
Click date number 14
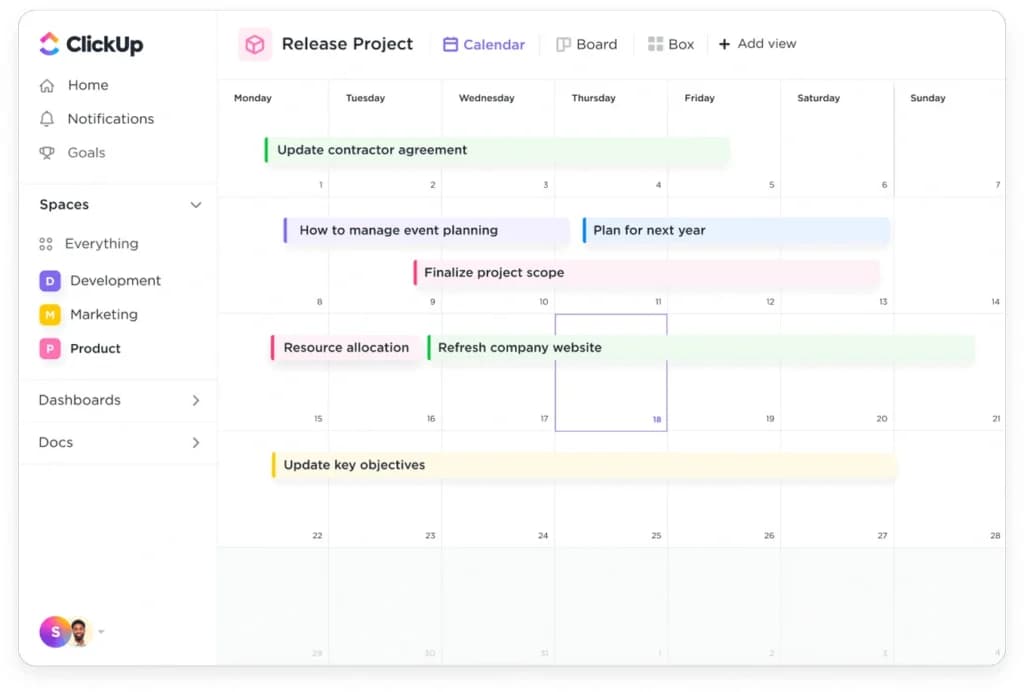pos(995,302)
